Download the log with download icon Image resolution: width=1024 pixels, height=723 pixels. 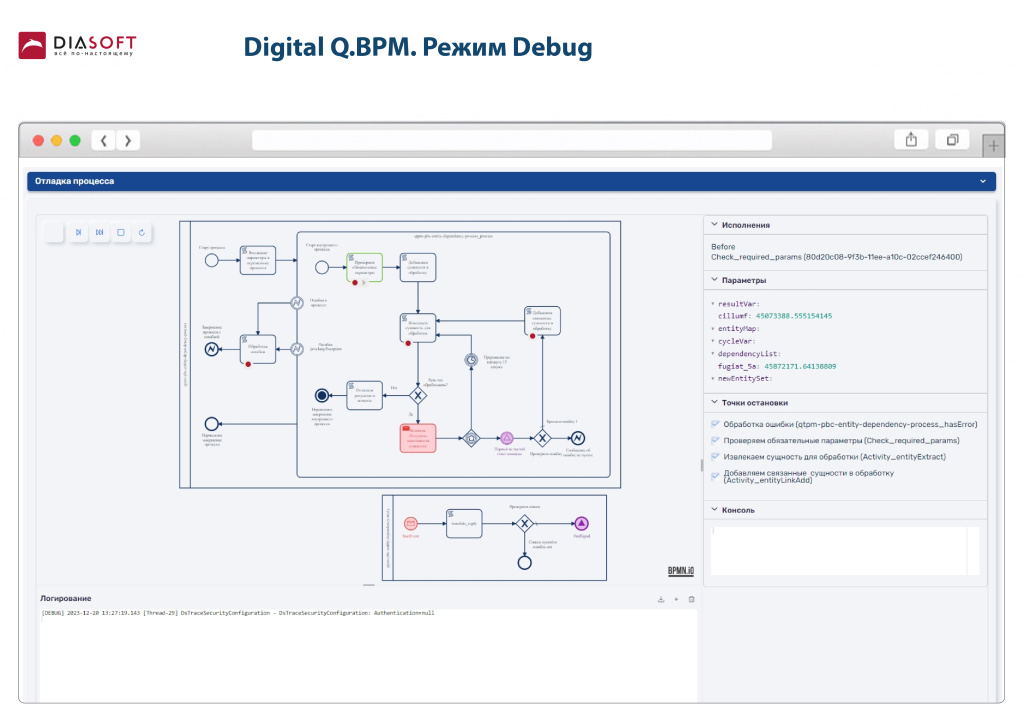(x=661, y=599)
